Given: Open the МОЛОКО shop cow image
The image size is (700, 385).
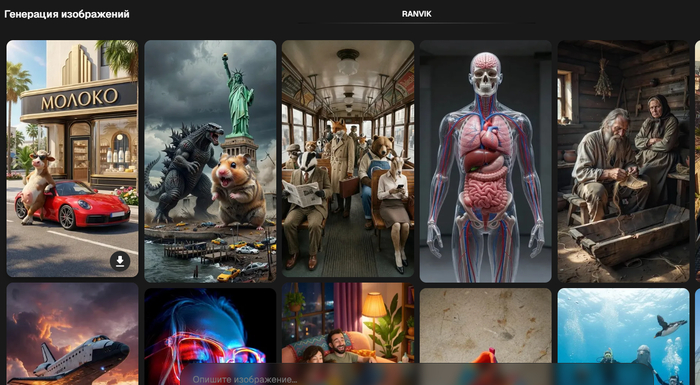Looking at the screenshot, I should (72, 159).
